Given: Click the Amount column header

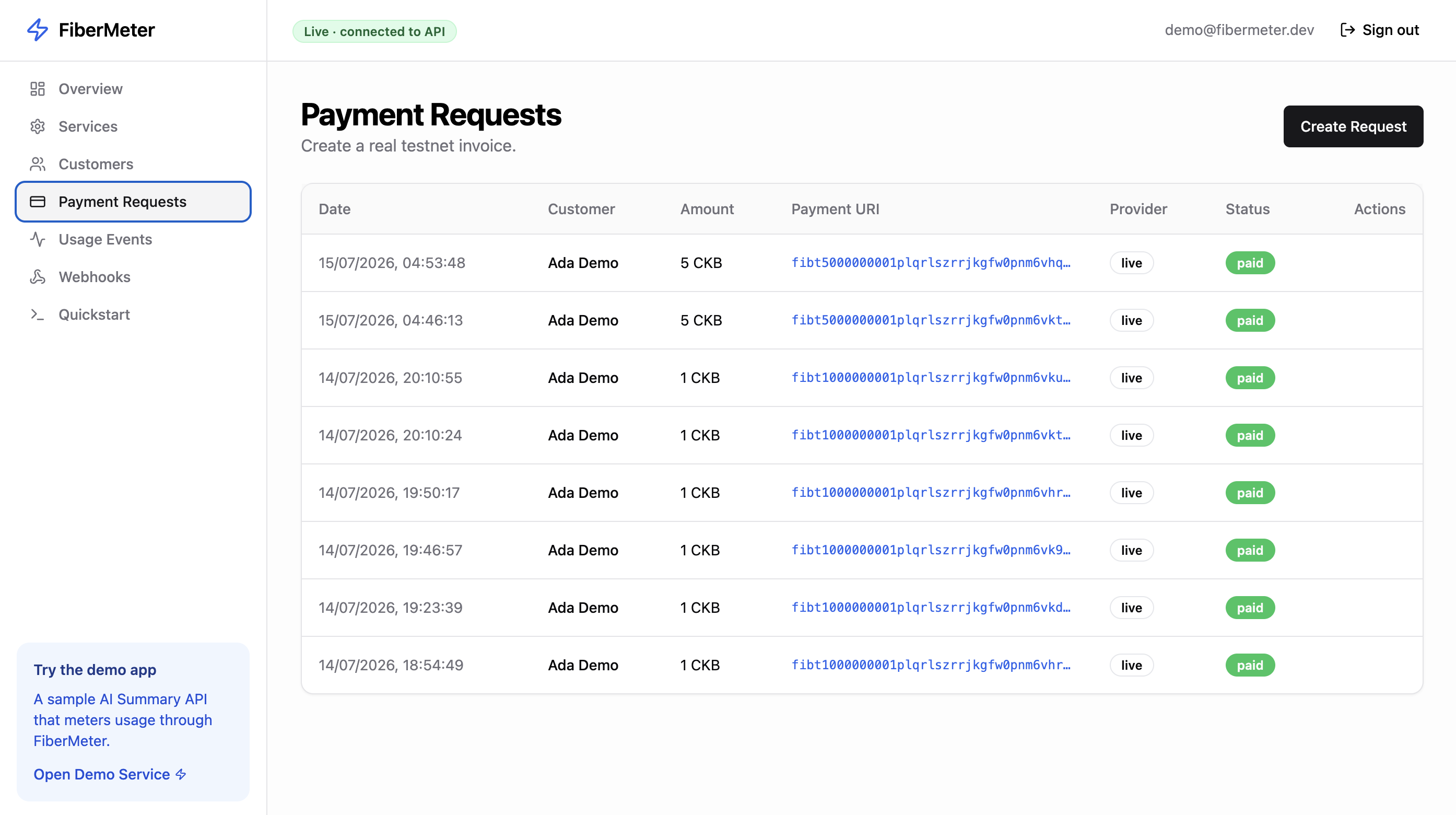Looking at the screenshot, I should coord(707,209).
